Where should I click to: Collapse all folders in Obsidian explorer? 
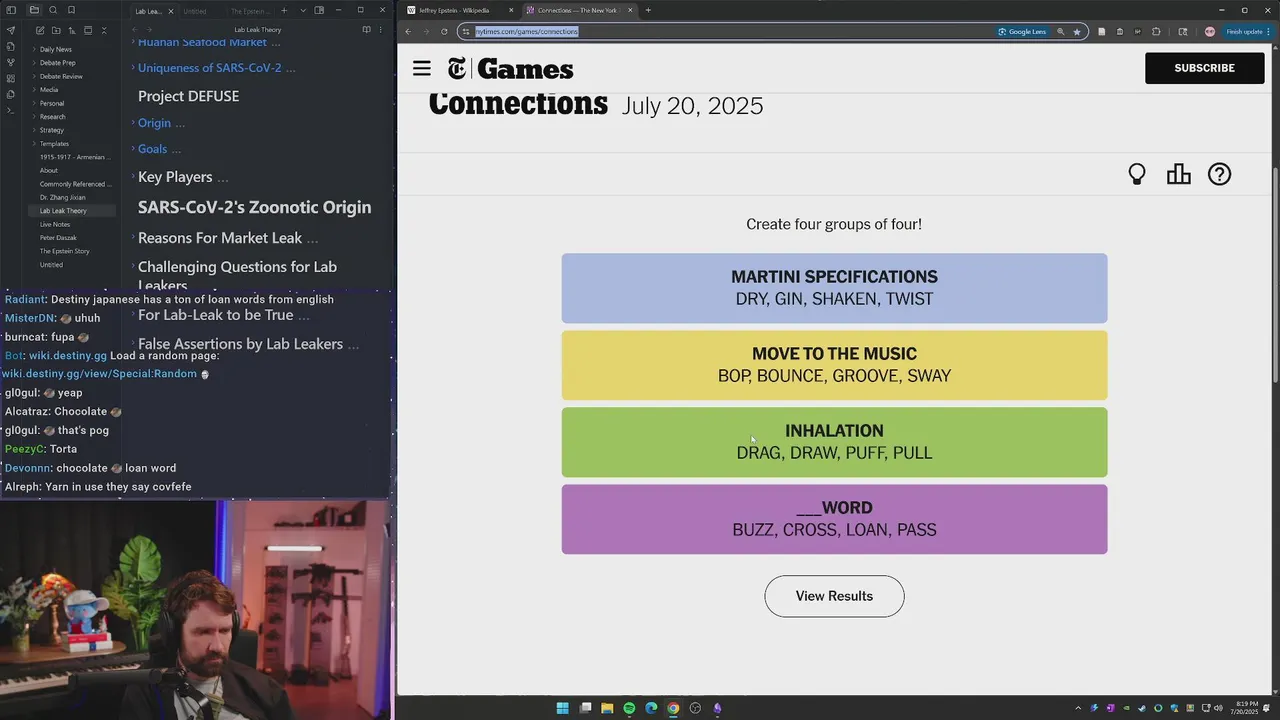104,30
